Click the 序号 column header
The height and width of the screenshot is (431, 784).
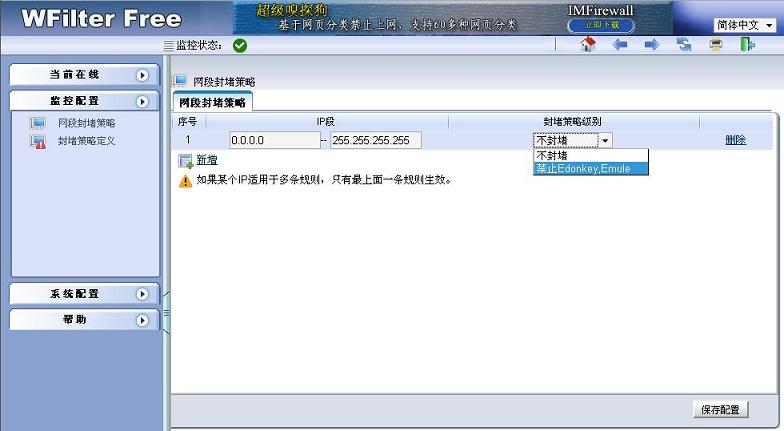(188, 122)
